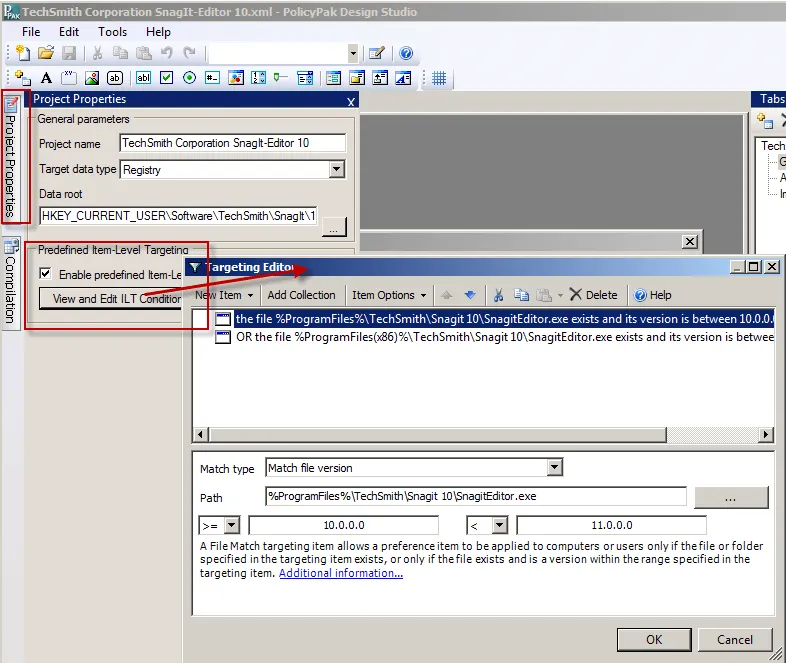Click the blue Help question mark icon
The height and width of the screenshot is (663, 786).
pyautogui.click(x=406, y=54)
